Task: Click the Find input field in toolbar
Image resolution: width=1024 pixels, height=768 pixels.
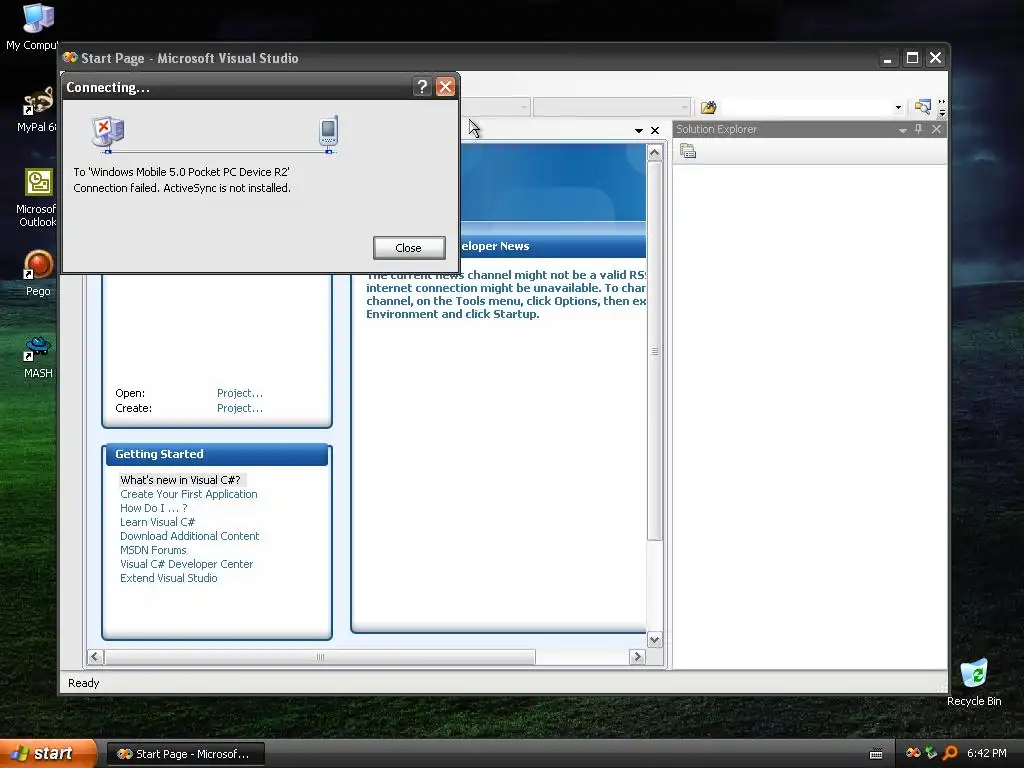Action: pyautogui.click(x=807, y=107)
